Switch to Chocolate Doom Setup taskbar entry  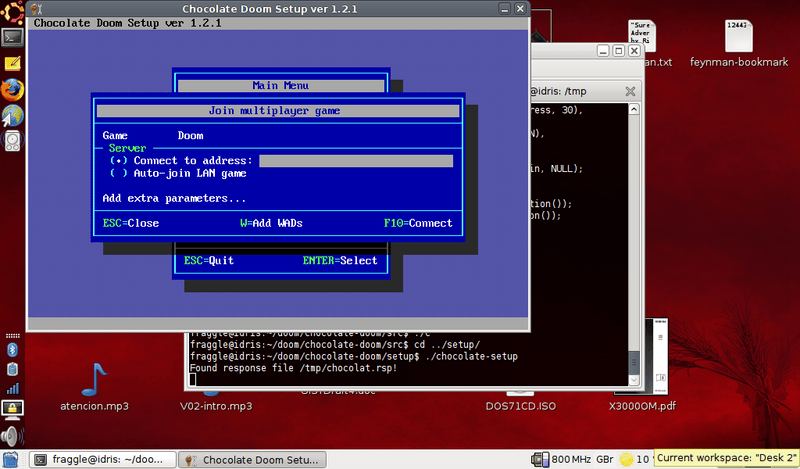tap(254, 459)
